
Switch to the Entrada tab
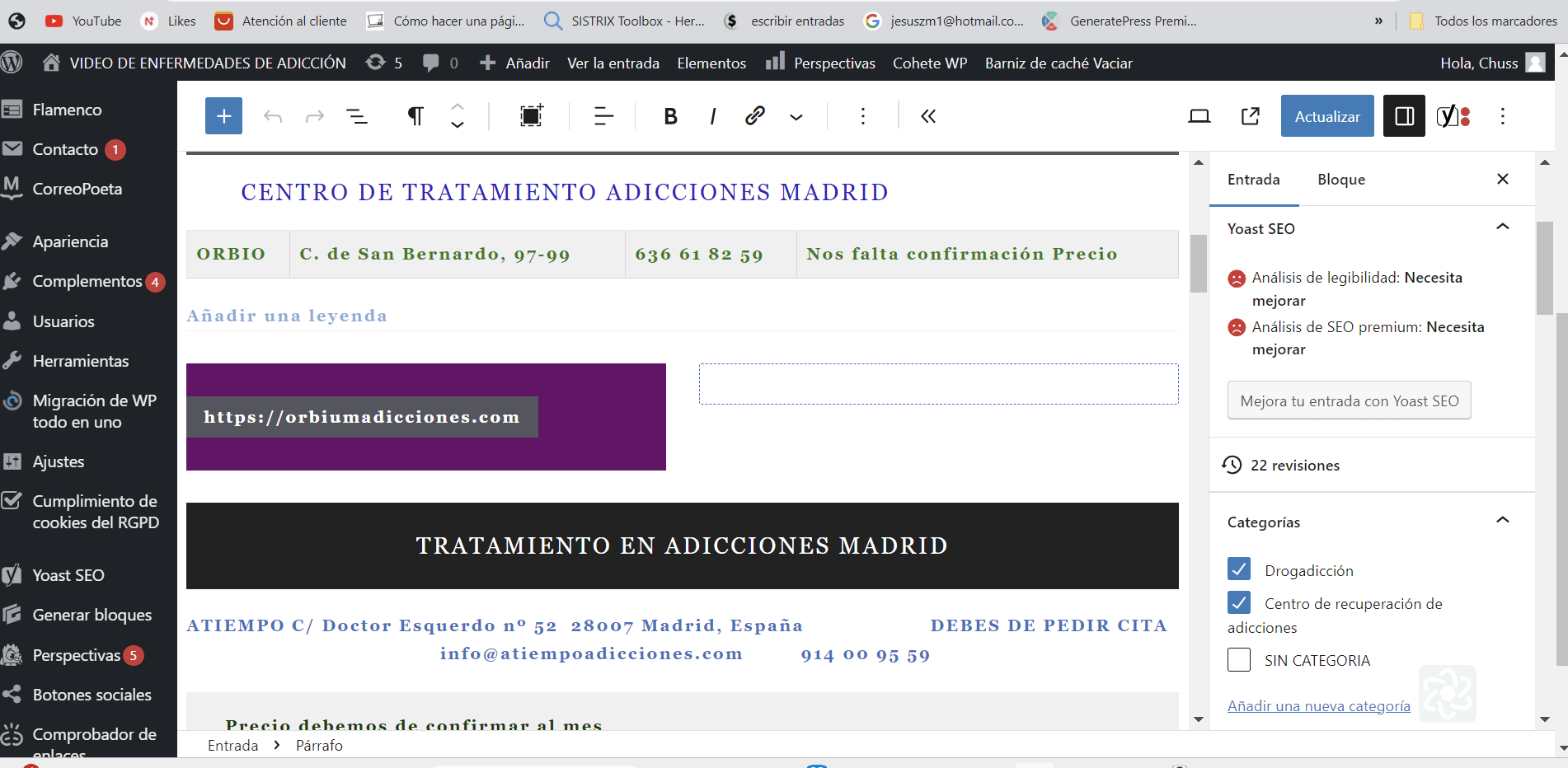(1253, 179)
